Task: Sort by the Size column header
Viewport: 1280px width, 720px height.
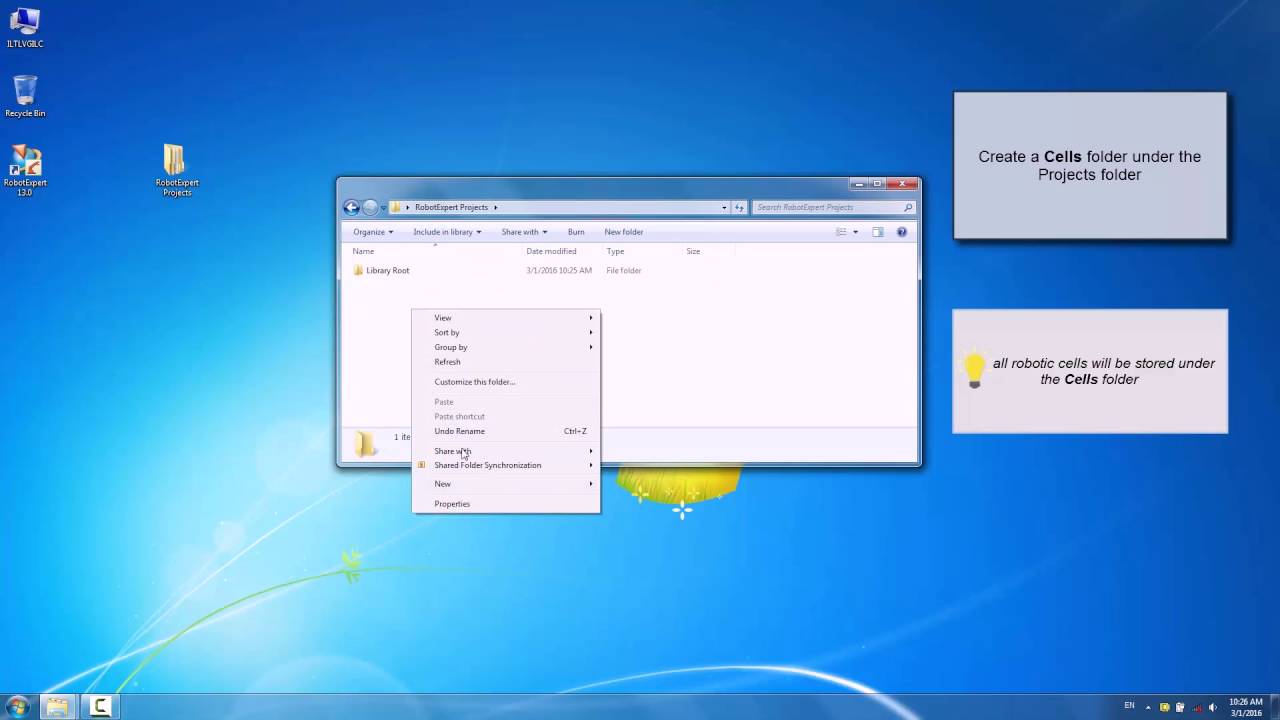Action: click(x=708, y=251)
